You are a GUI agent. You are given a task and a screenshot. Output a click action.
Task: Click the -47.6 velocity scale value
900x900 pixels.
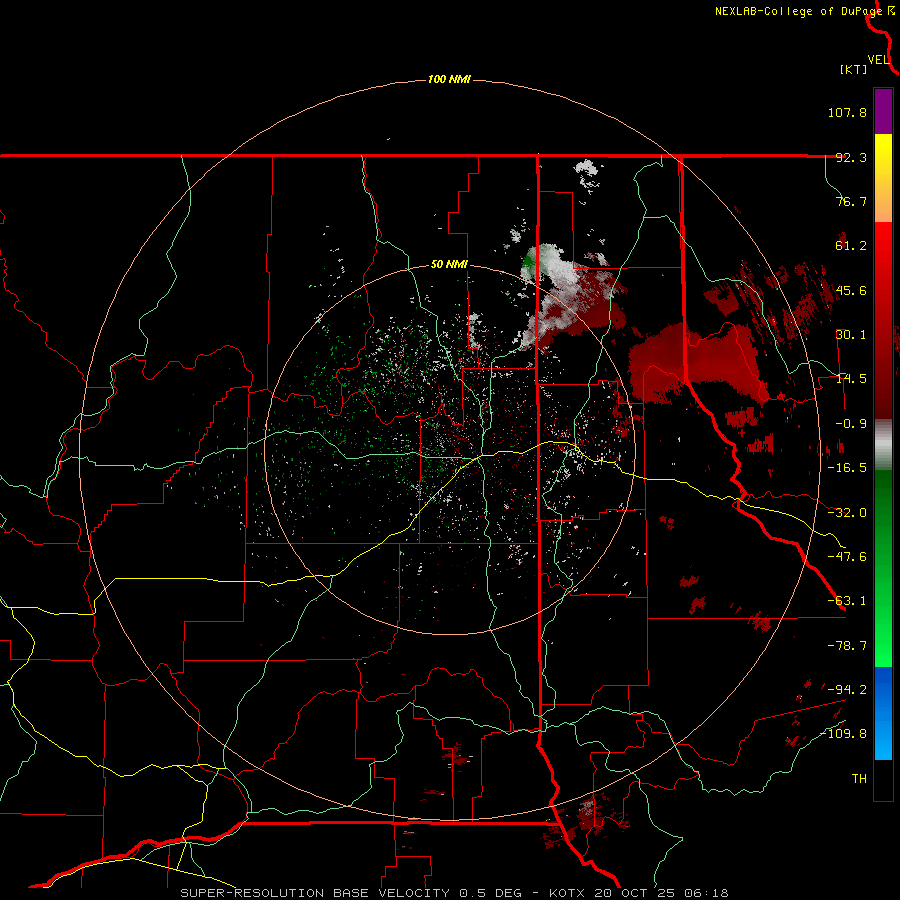click(x=847, y=557)
